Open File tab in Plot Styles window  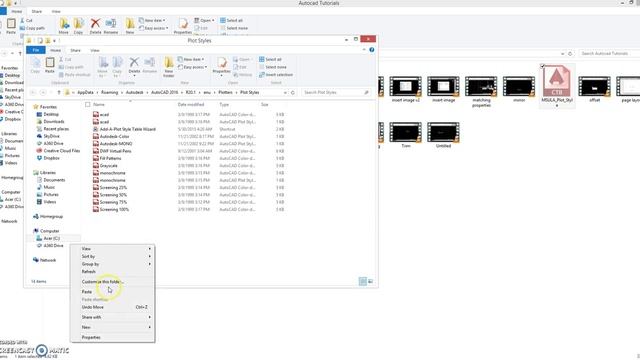click(x=36, y=50)
